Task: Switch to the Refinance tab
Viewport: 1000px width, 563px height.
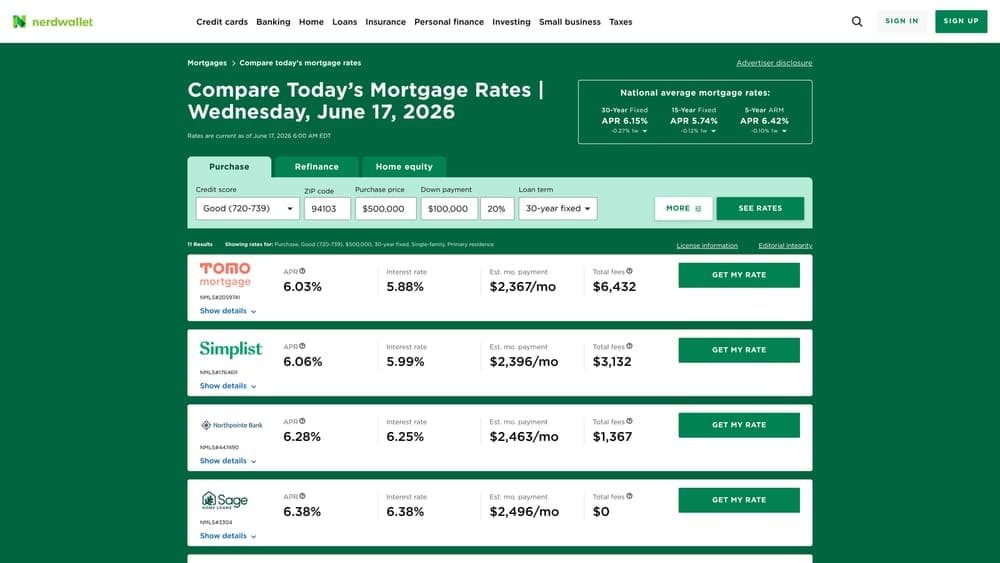Action: tap(316, 167)
